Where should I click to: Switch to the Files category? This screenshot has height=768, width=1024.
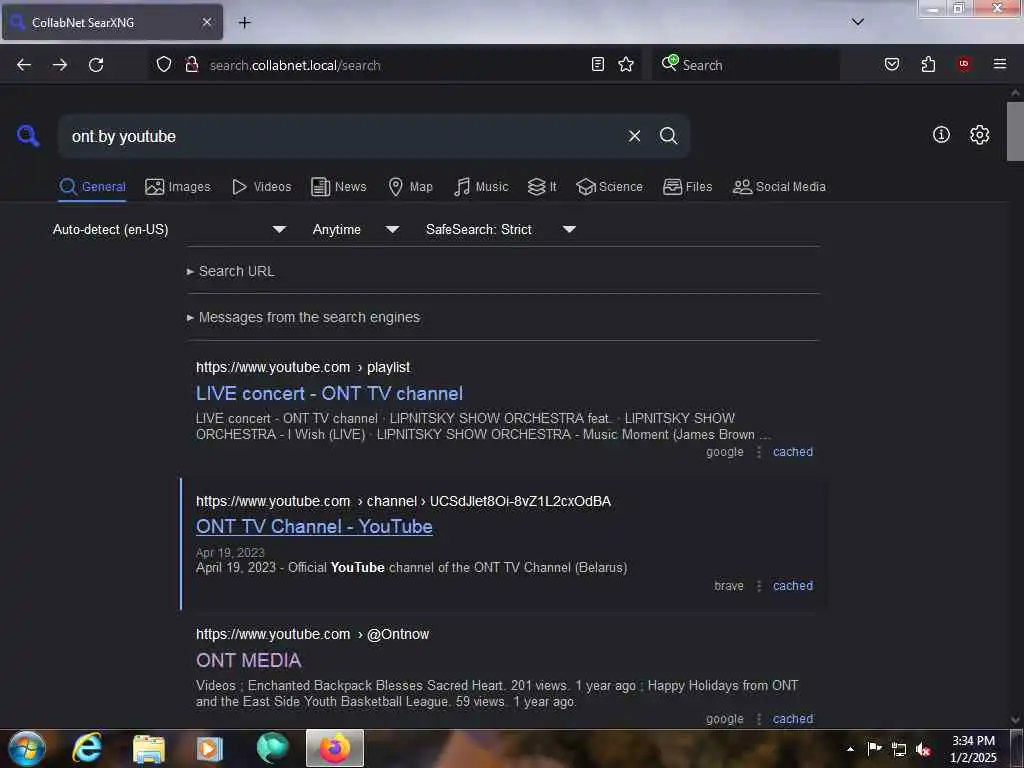click(687, 187)
